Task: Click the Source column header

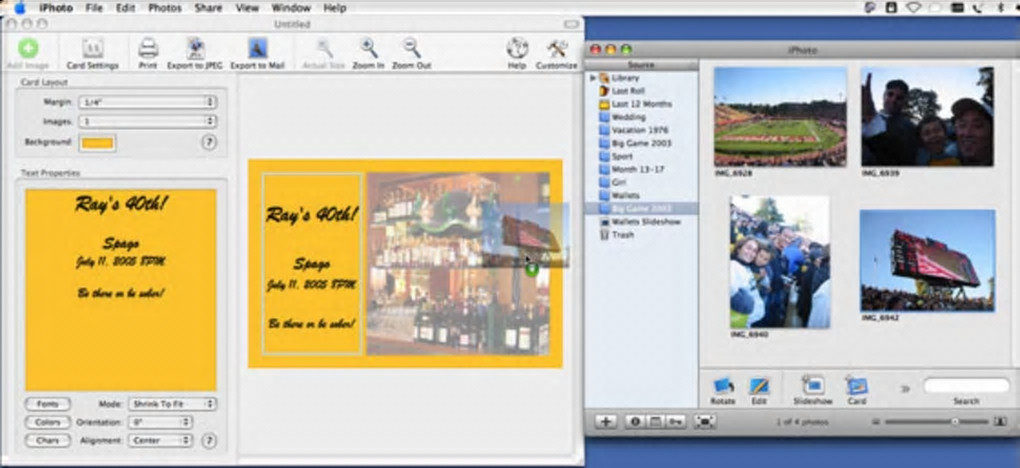Action: pyautogui.click(x=641, y=65)
